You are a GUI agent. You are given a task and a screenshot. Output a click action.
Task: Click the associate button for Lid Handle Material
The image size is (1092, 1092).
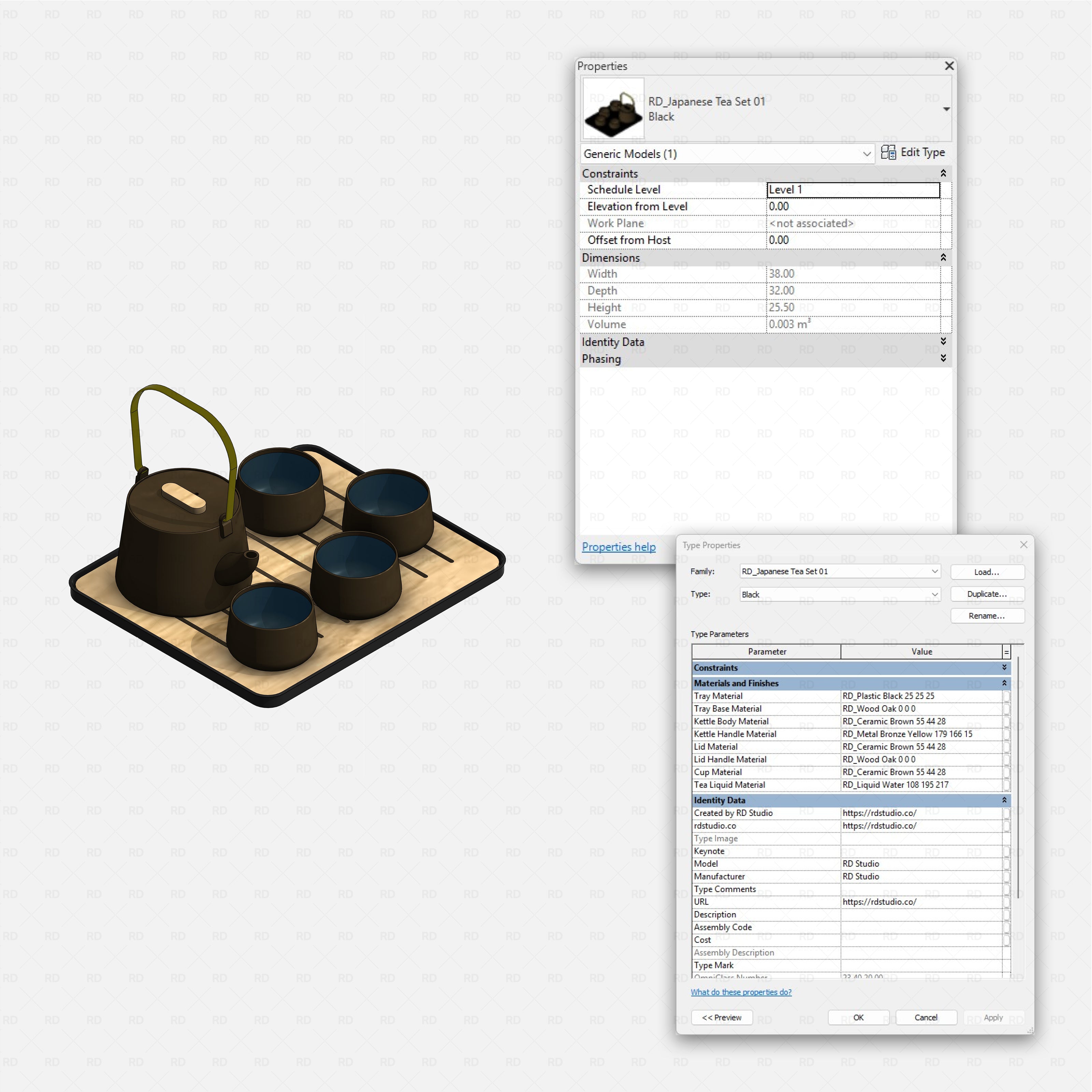point(1006,760)
